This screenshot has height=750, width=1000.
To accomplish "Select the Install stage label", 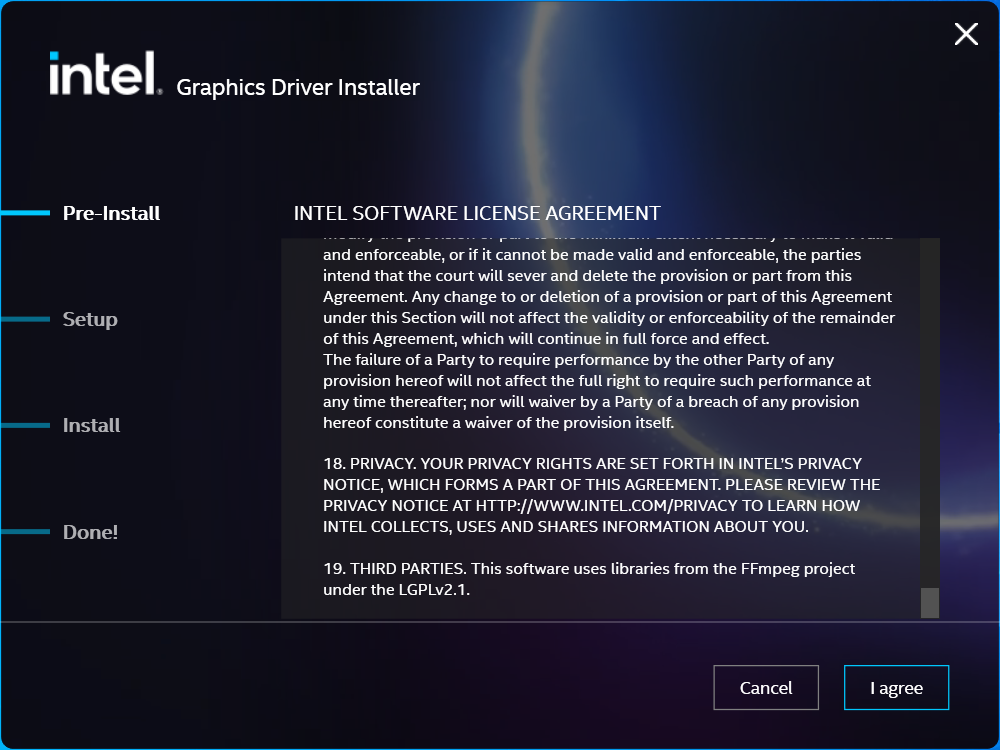I will (x=91, y=425).
